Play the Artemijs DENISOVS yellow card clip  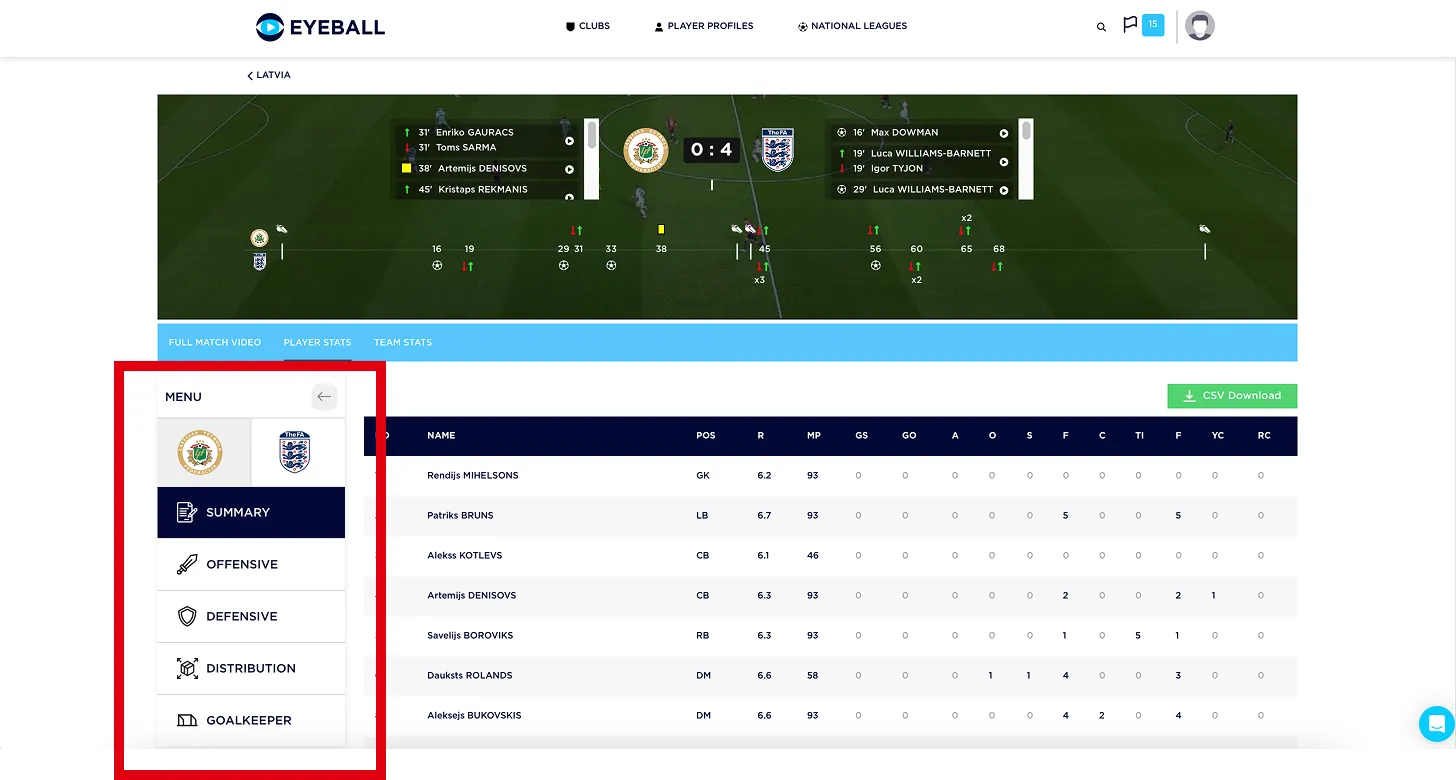(x=569, y=169)
